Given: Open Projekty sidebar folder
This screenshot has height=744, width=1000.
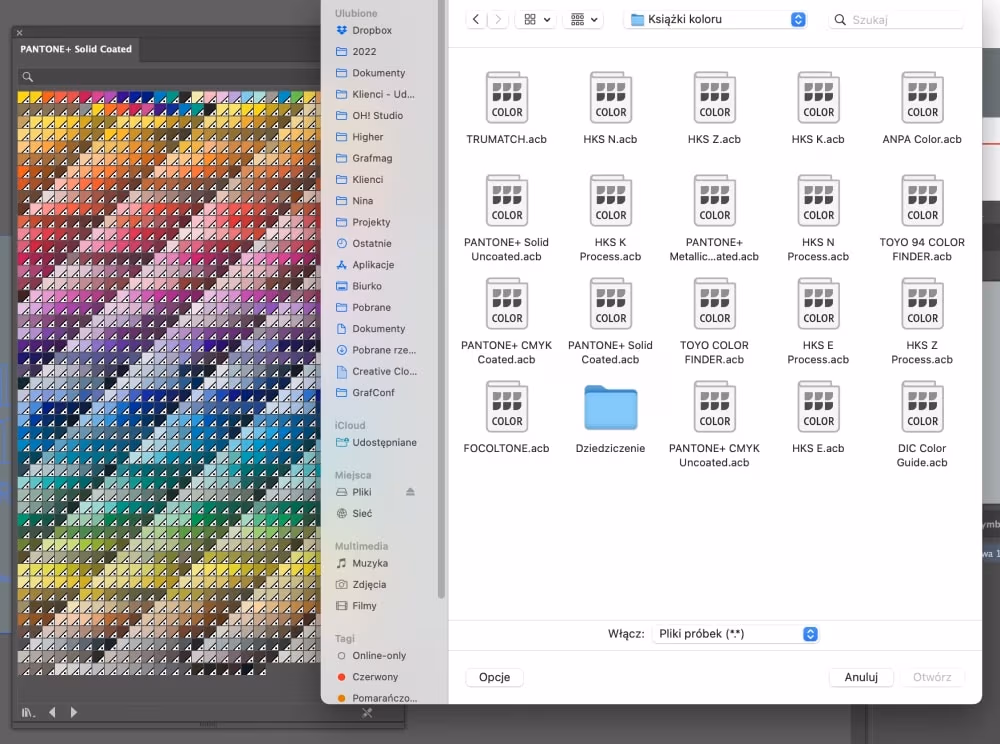Looking at the screenshot, I should point(371,222).
